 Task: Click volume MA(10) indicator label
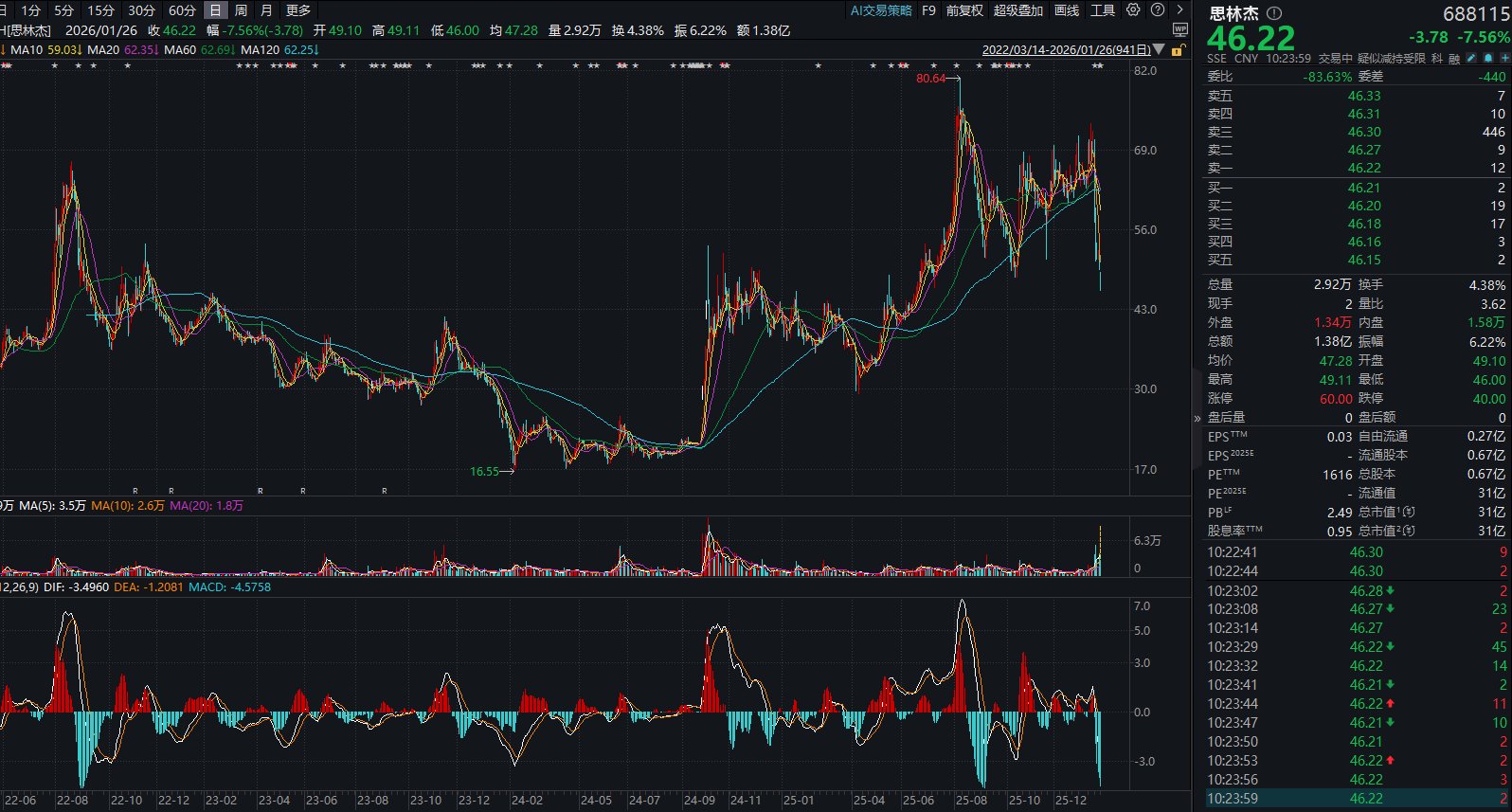pyautogui.click(x=128, y=506)
